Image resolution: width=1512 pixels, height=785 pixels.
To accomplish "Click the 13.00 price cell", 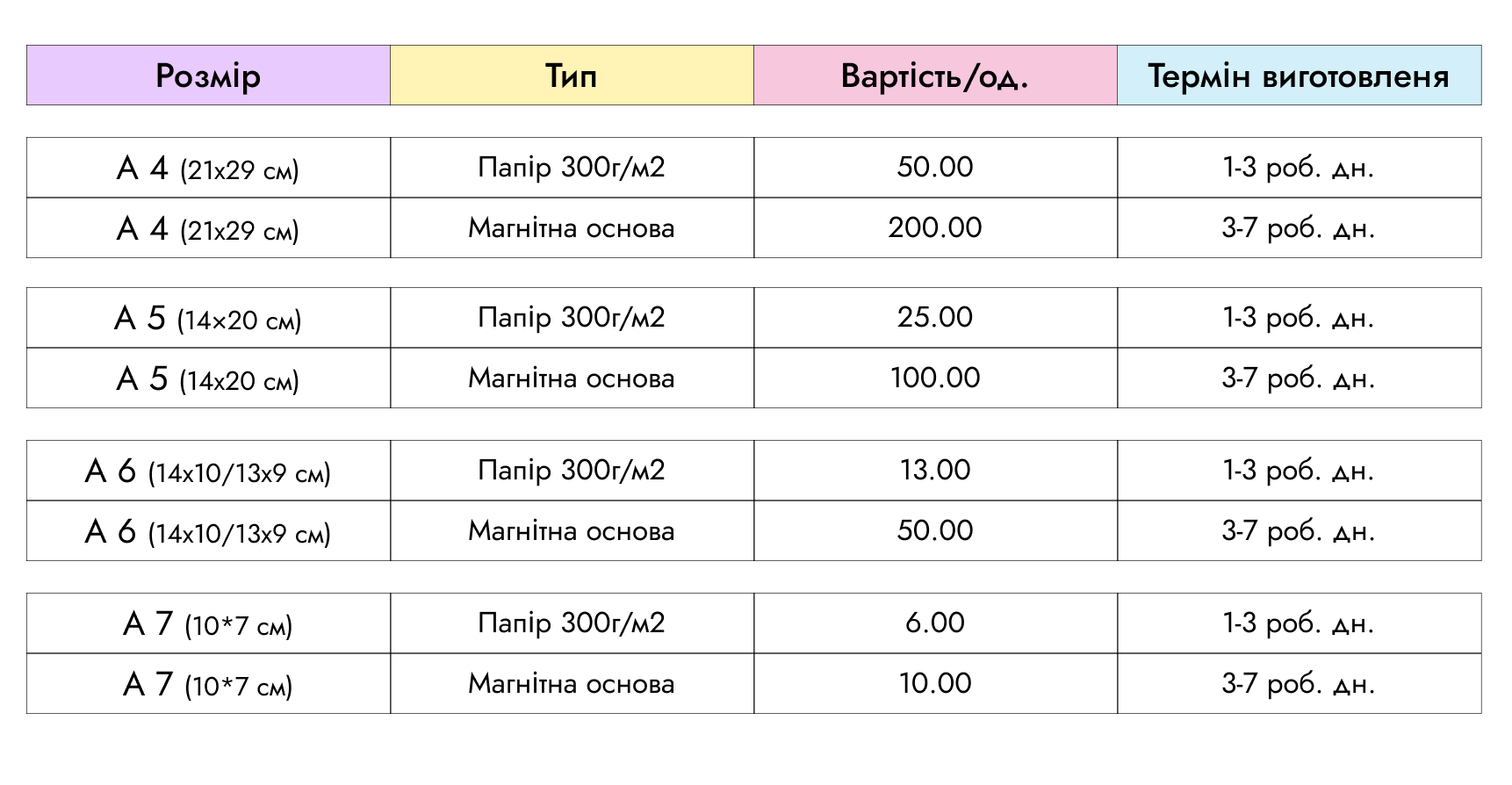I will coord(935,471).
